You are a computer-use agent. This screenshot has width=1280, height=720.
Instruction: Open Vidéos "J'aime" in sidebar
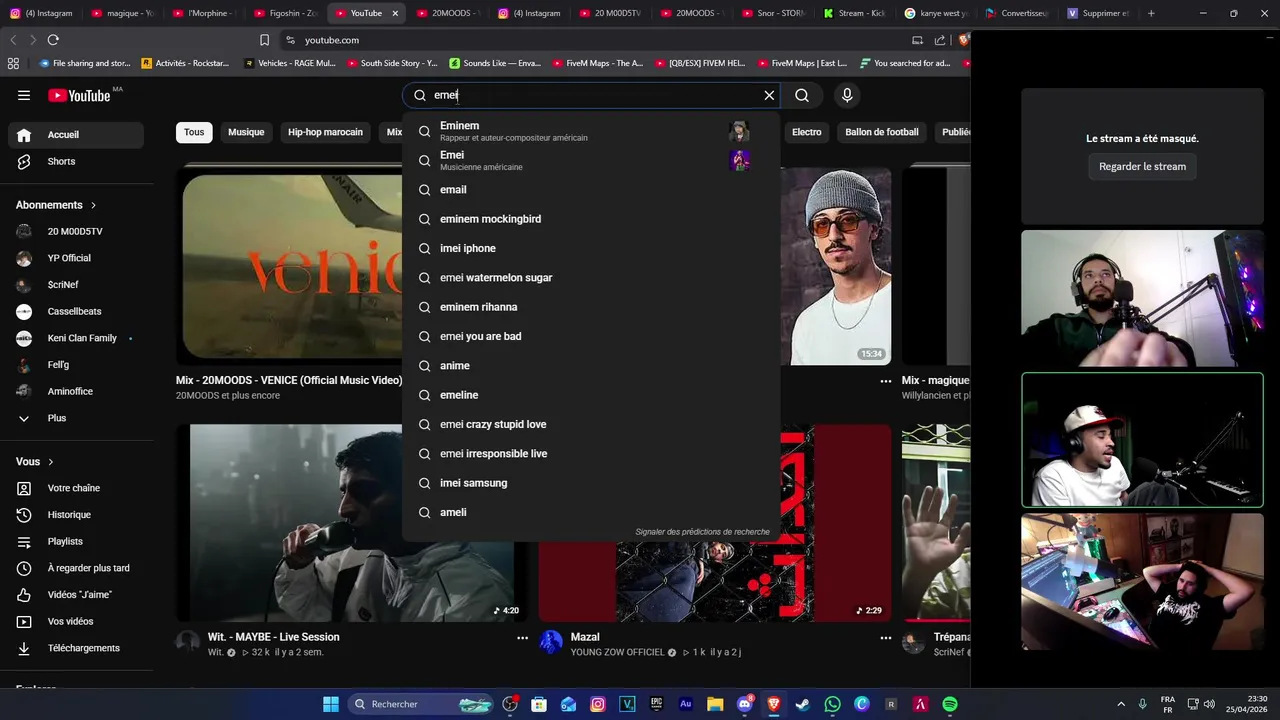(76, 595)
